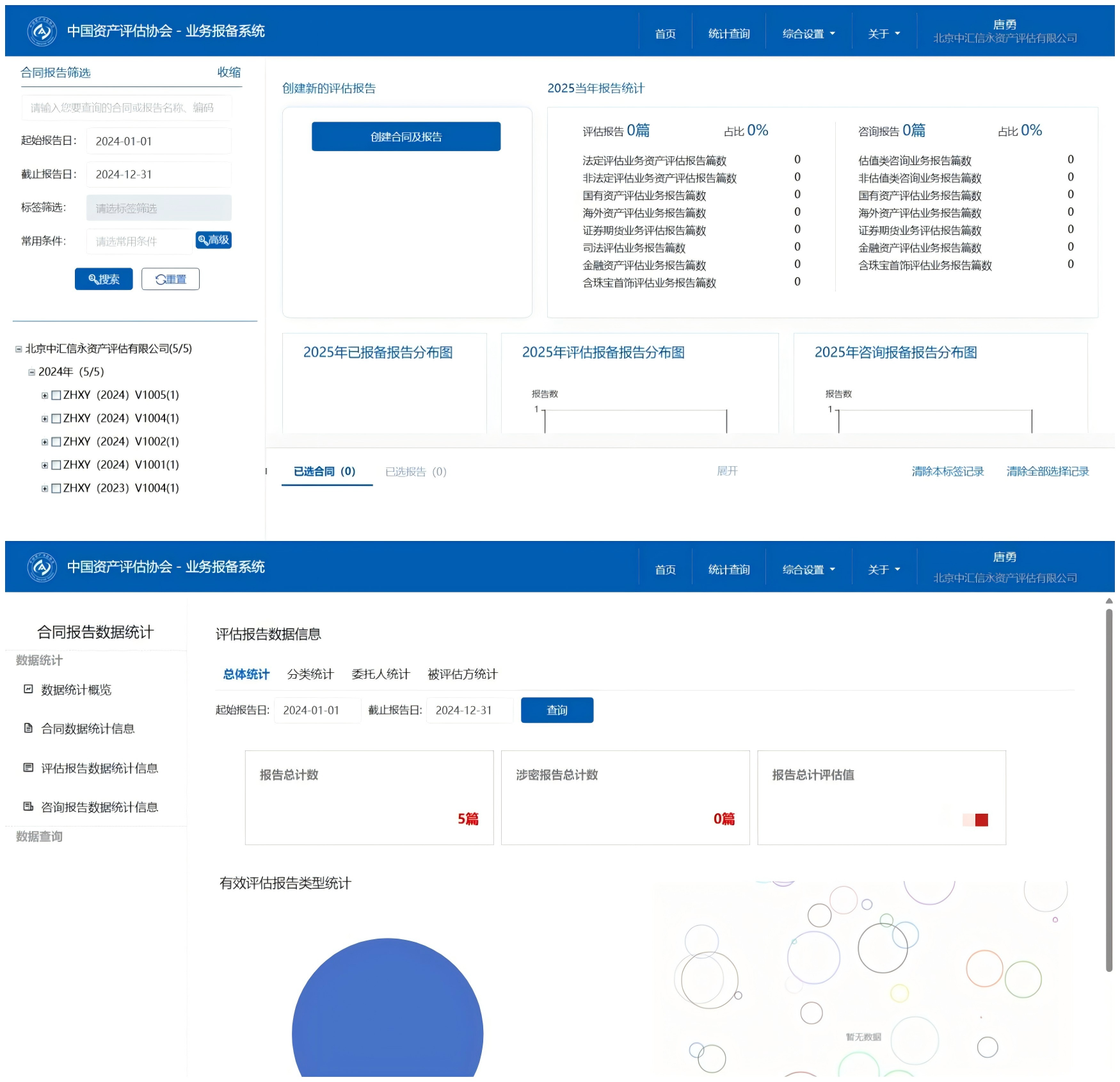Switch to the 分类统计 tab
Screen dimensions: 1120x1082
click(x=310, y=674)
